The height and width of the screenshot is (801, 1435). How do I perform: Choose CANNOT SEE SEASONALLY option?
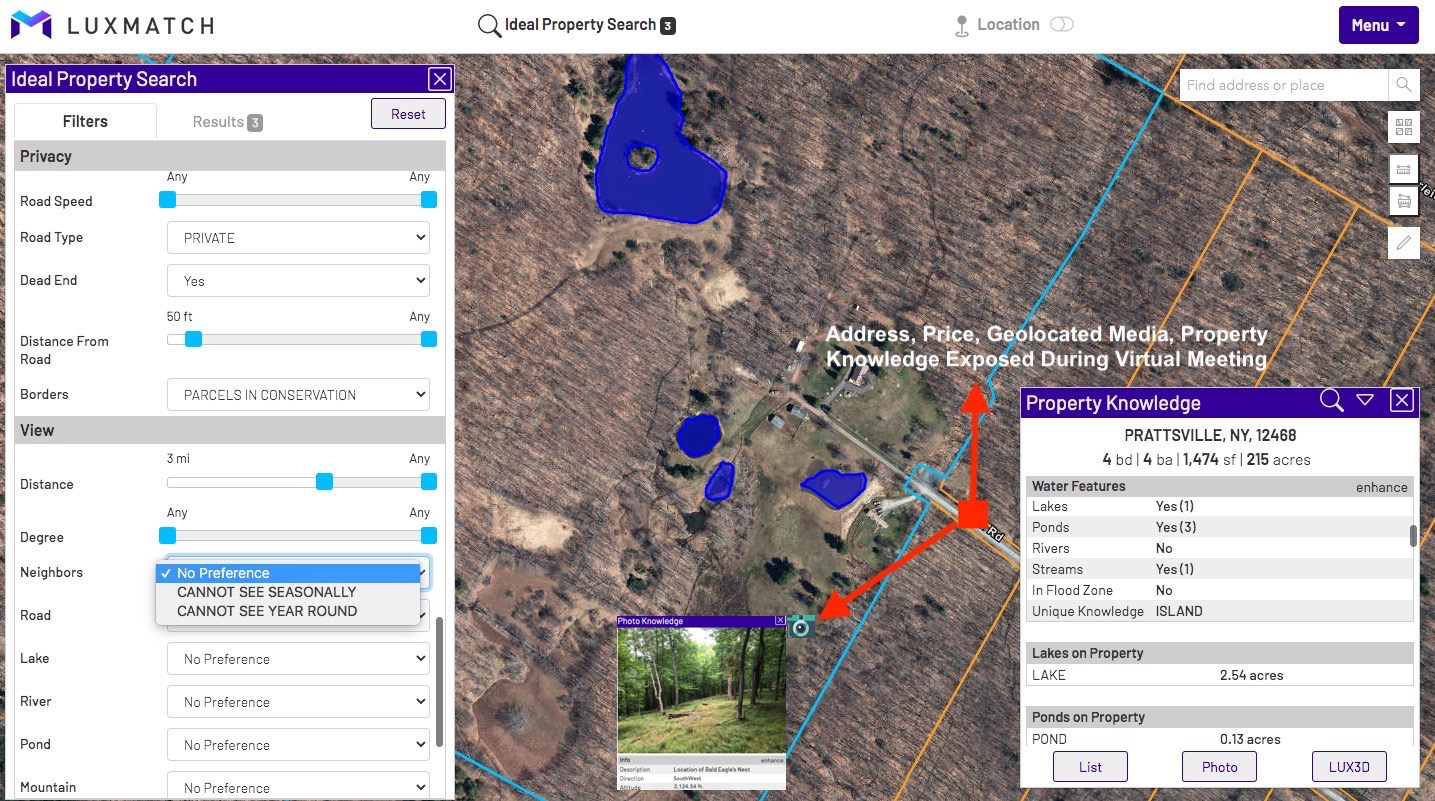[x=288, y=592]
